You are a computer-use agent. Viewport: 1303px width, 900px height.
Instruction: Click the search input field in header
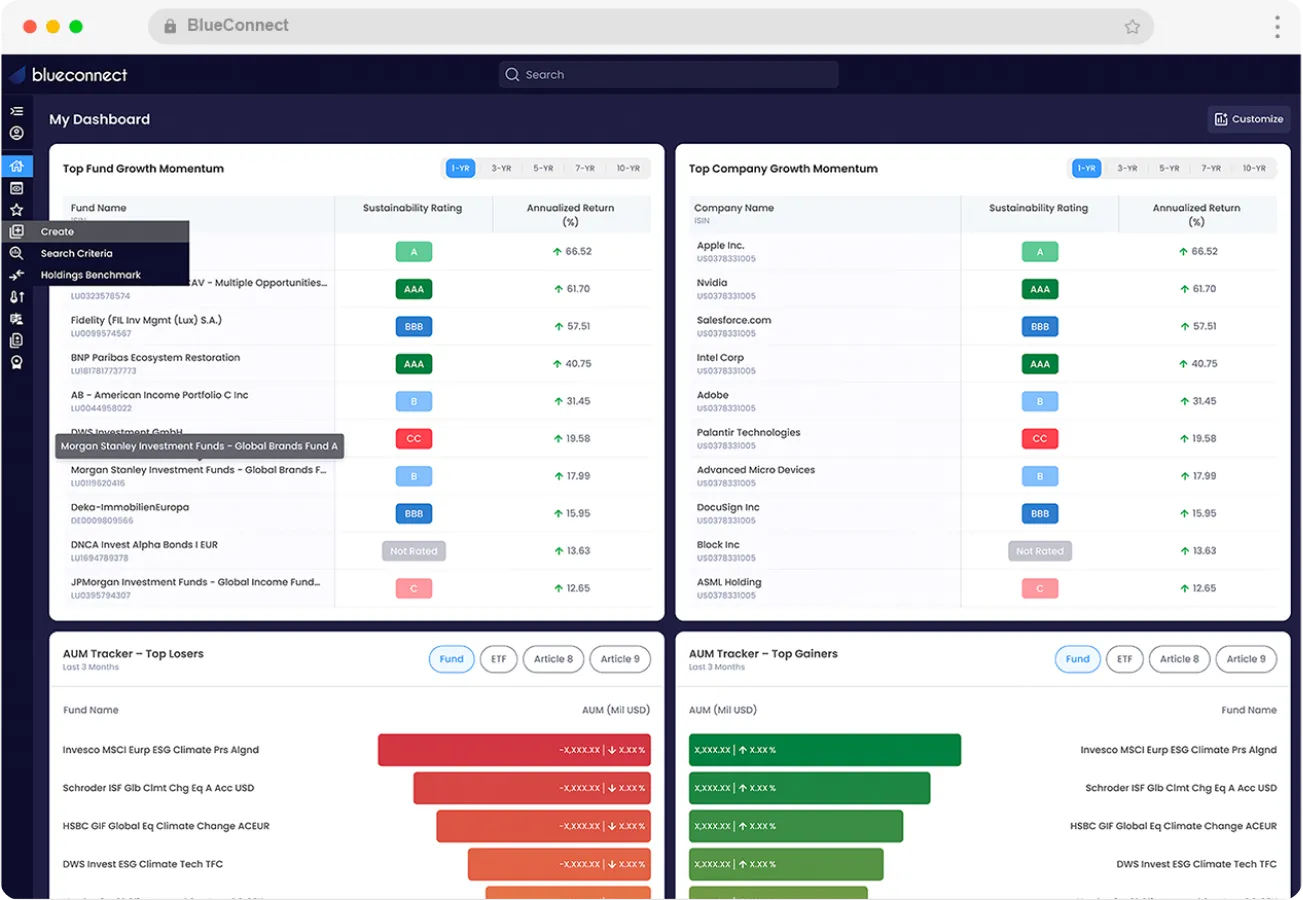668,75
